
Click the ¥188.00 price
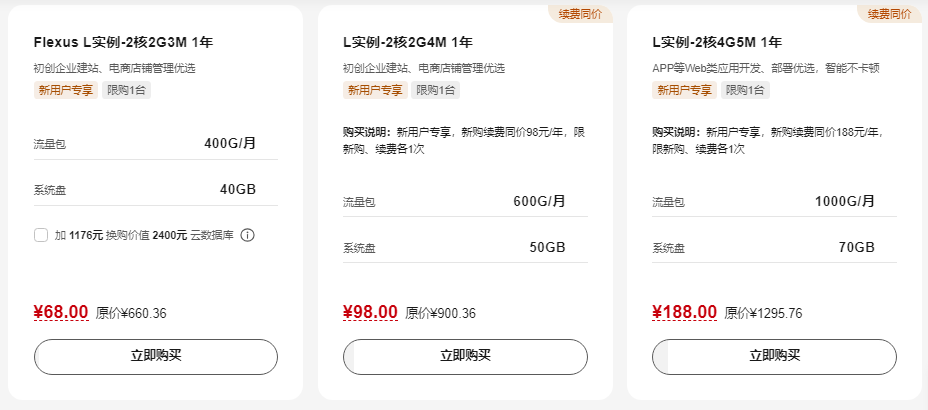coord(684,312)
